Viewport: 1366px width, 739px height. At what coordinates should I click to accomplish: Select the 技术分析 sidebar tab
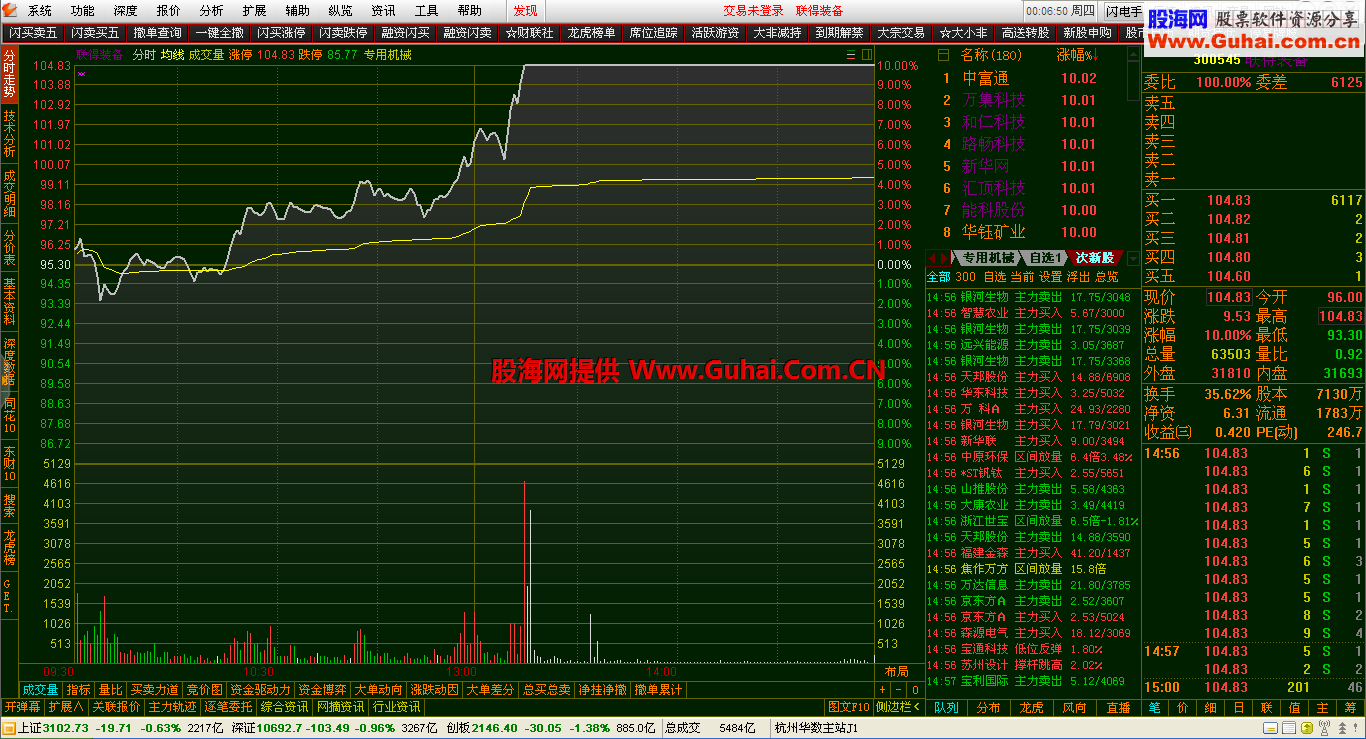9,133
